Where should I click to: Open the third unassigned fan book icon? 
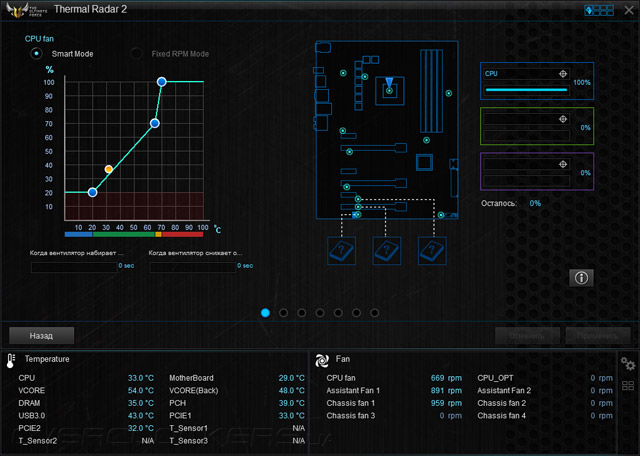point(432,251)
